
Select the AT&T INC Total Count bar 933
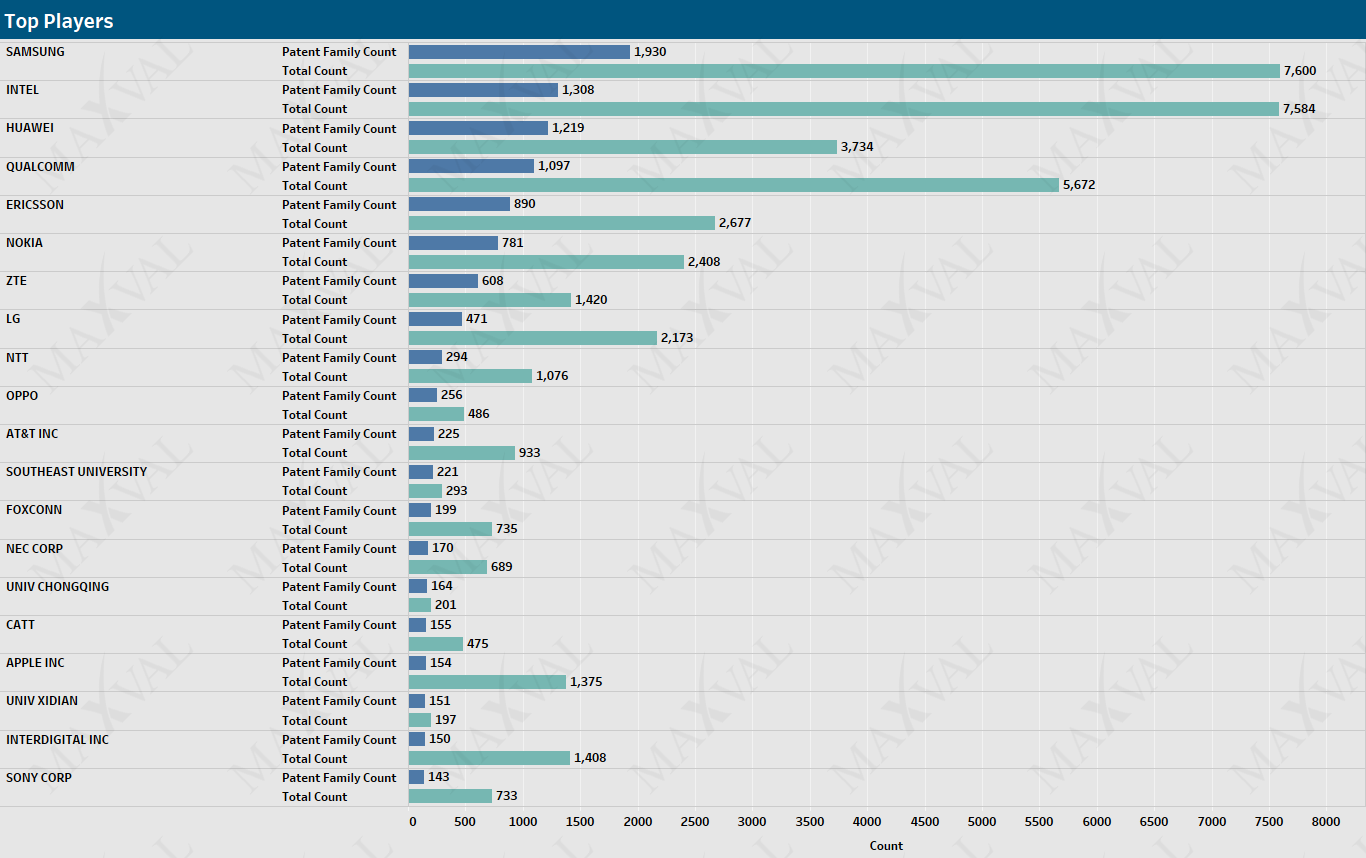tap(462, 453)
